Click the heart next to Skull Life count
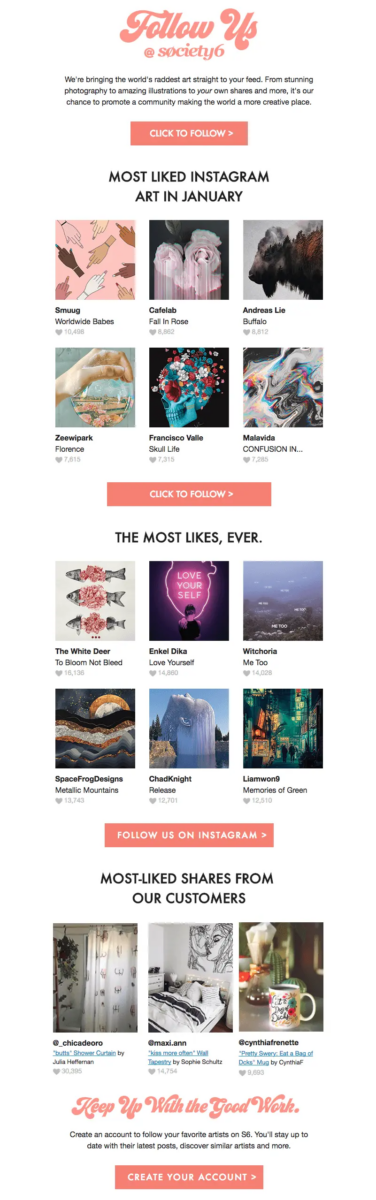 coord(153,460)
